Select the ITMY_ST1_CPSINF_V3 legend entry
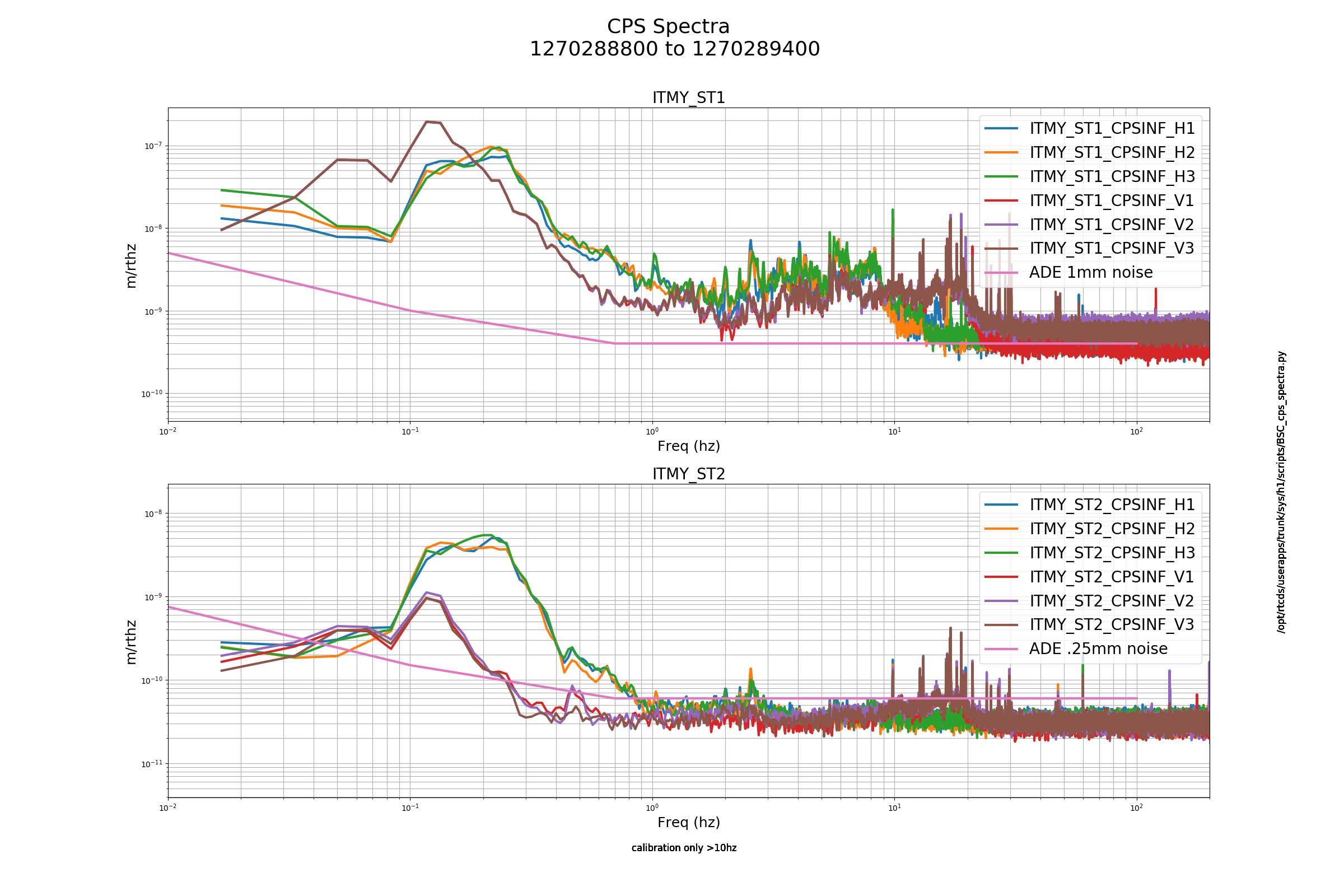The height and width of the screenshot is (896, 1344). 1089,248
